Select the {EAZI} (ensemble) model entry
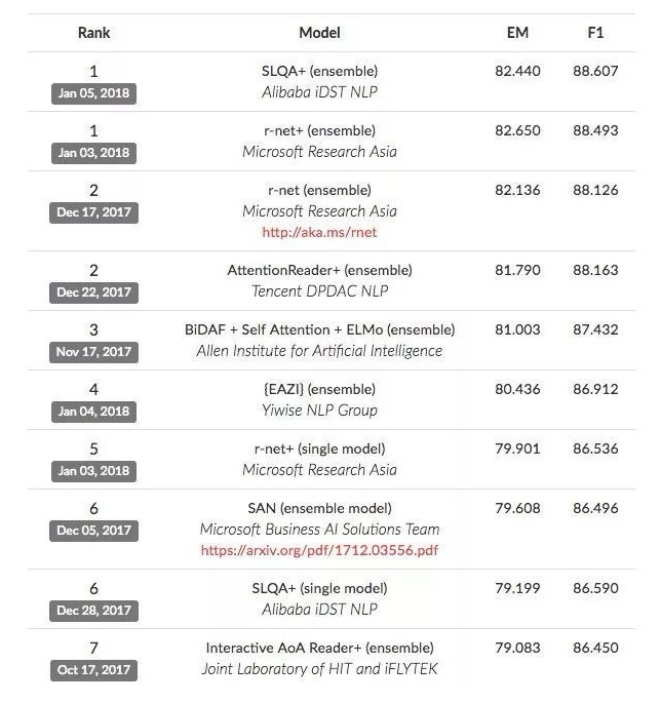660x703 pixels. 319,389
